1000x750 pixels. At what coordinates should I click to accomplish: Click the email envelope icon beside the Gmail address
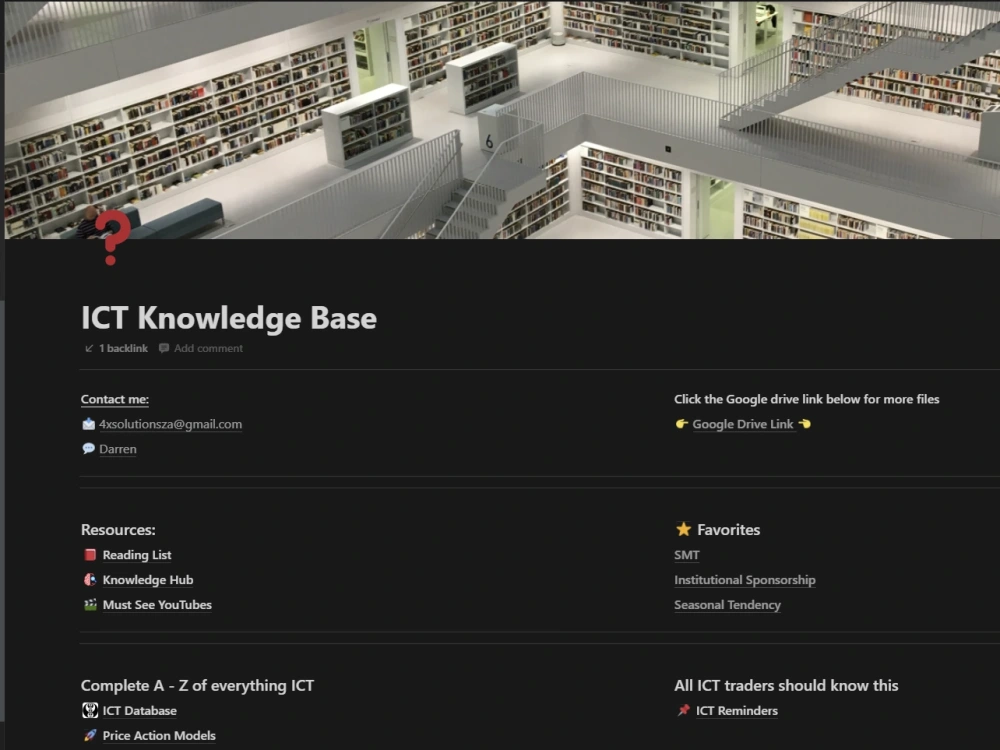[x=87, y=423]
